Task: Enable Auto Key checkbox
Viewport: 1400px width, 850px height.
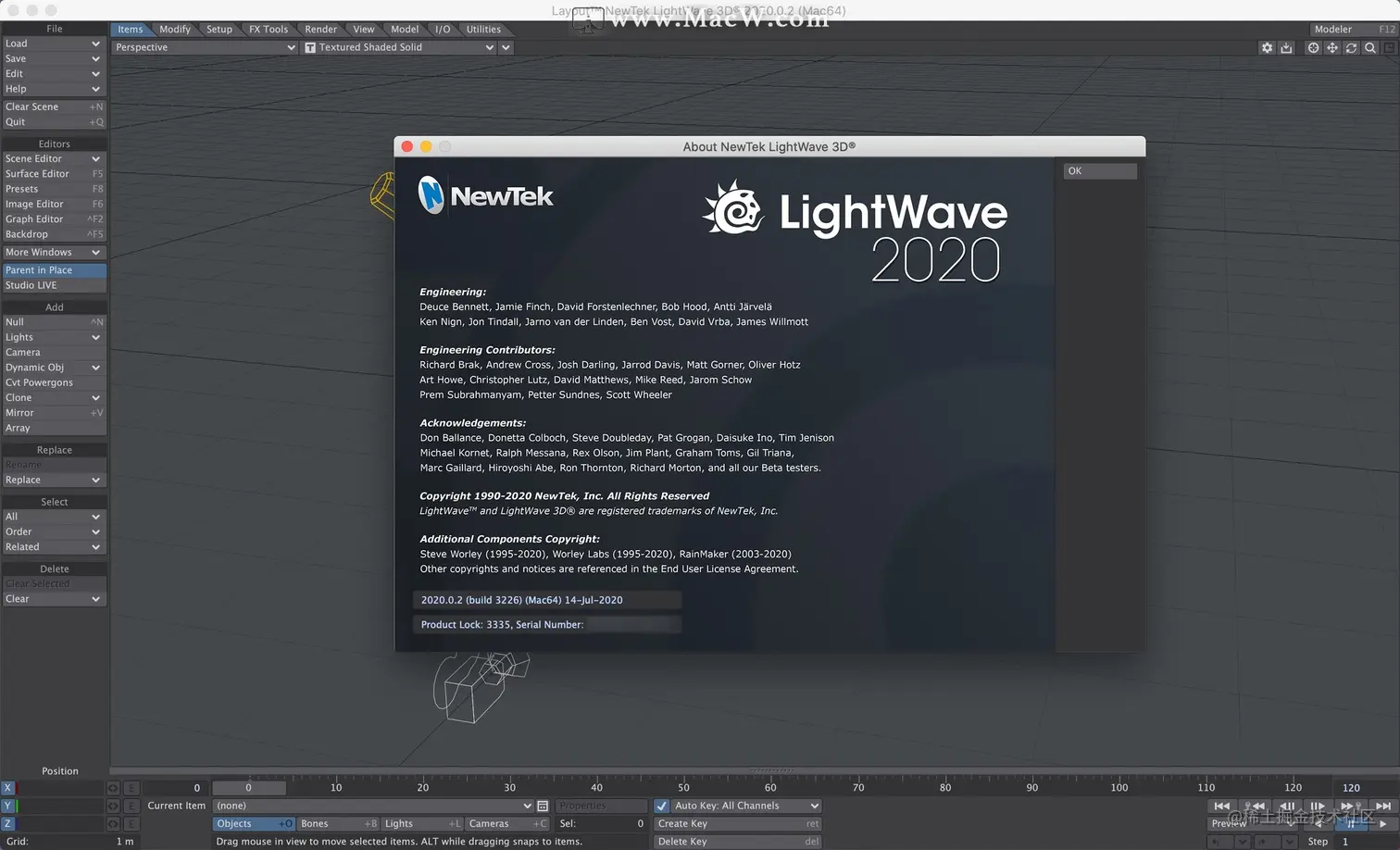Action: 661,806
